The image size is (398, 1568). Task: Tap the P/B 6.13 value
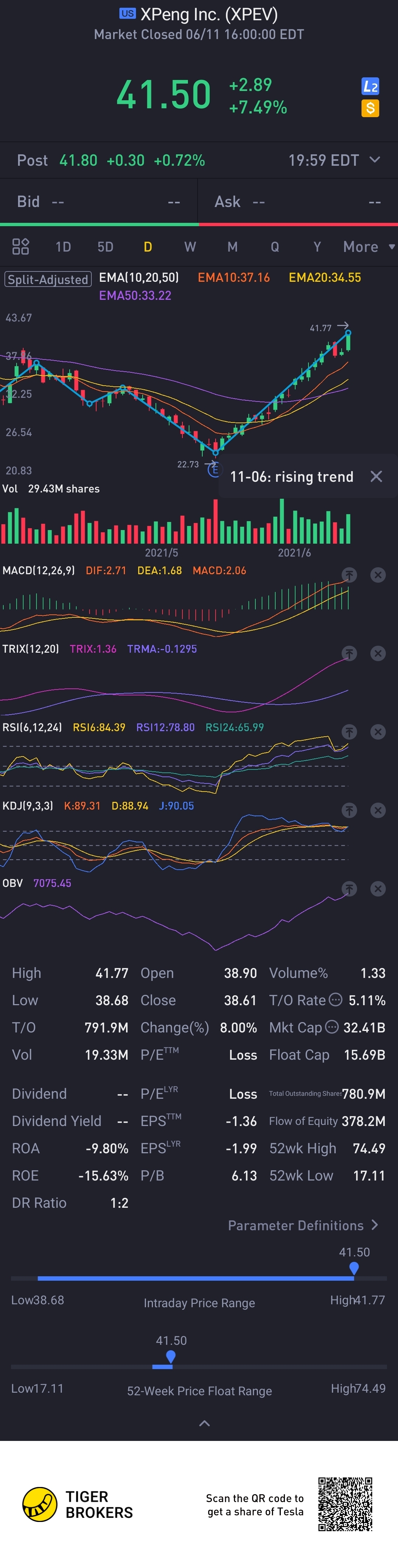pyautogui.click(x=244, y=1175)
